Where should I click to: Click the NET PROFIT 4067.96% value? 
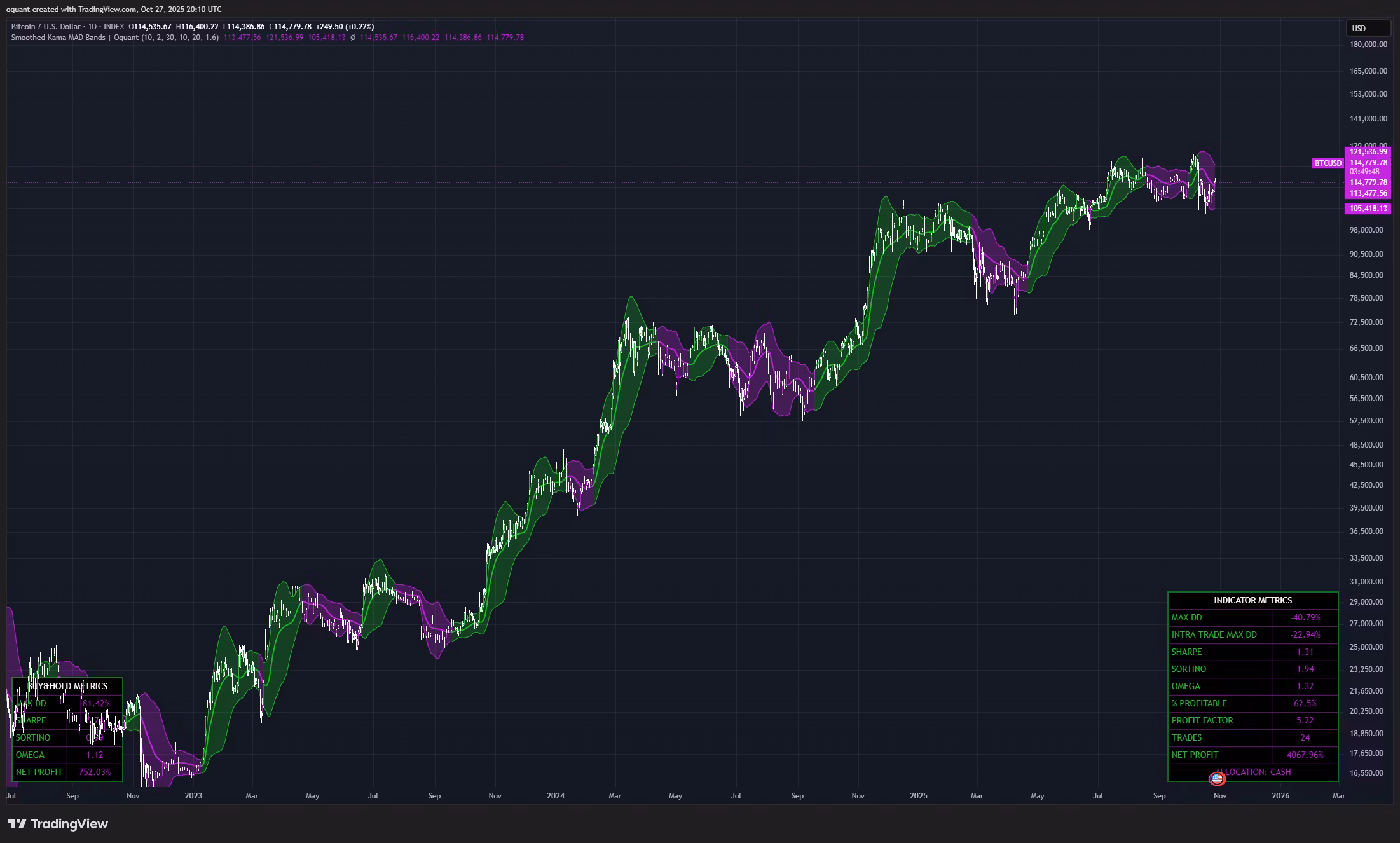[x=1305, y=755]
